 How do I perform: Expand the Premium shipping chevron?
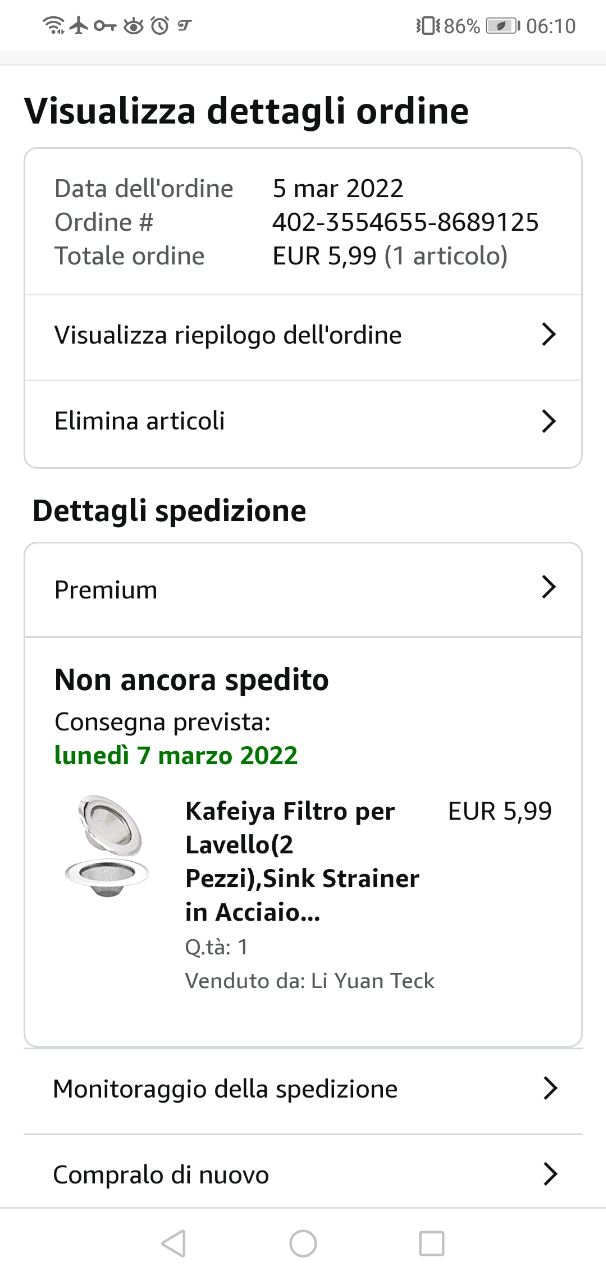(548, 588)
